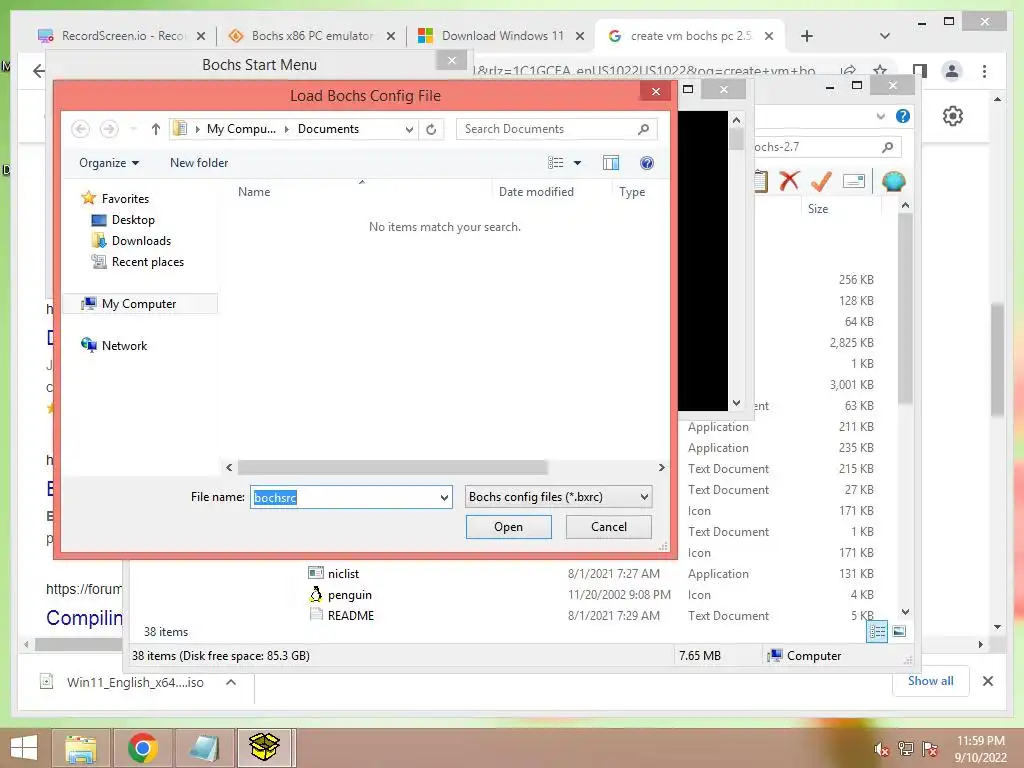Click My Compu... breadcrumb segment
This screenshot has width=1024, height=768.
(241, 129)
